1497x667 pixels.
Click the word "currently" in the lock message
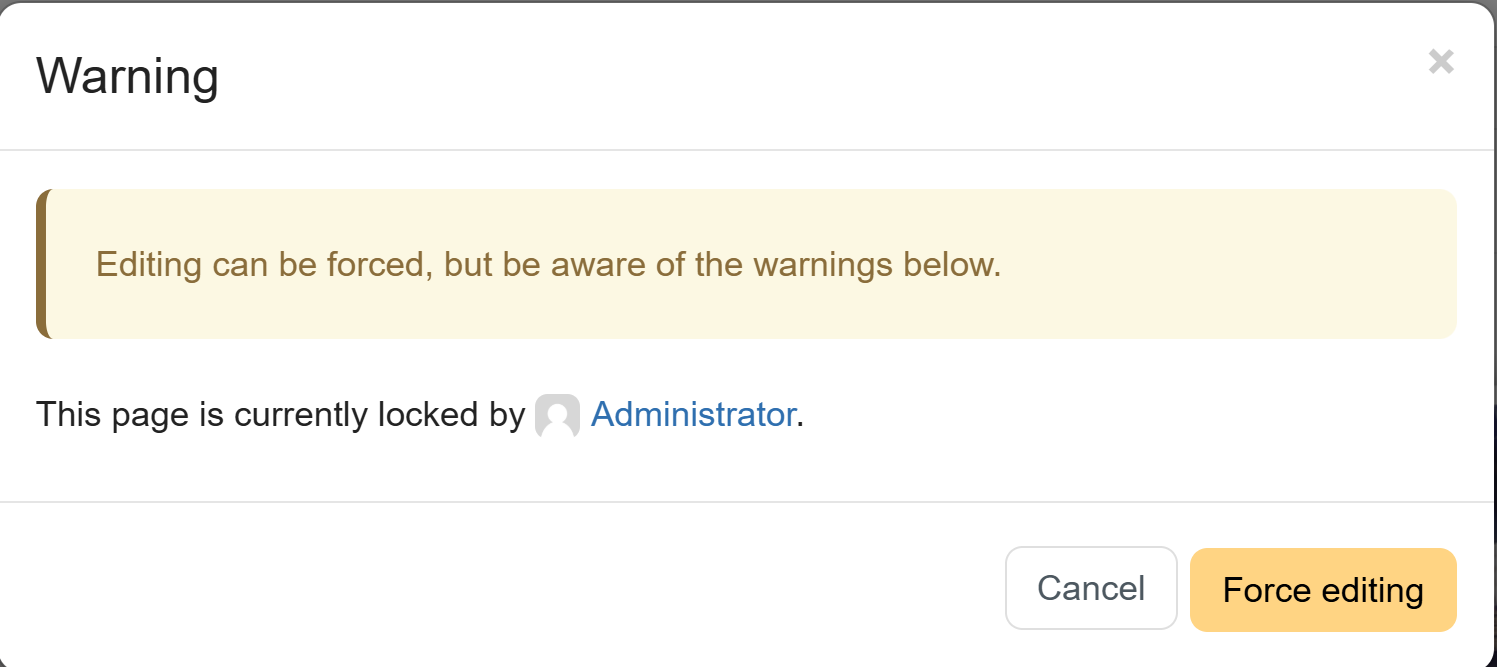pos(300,414)
